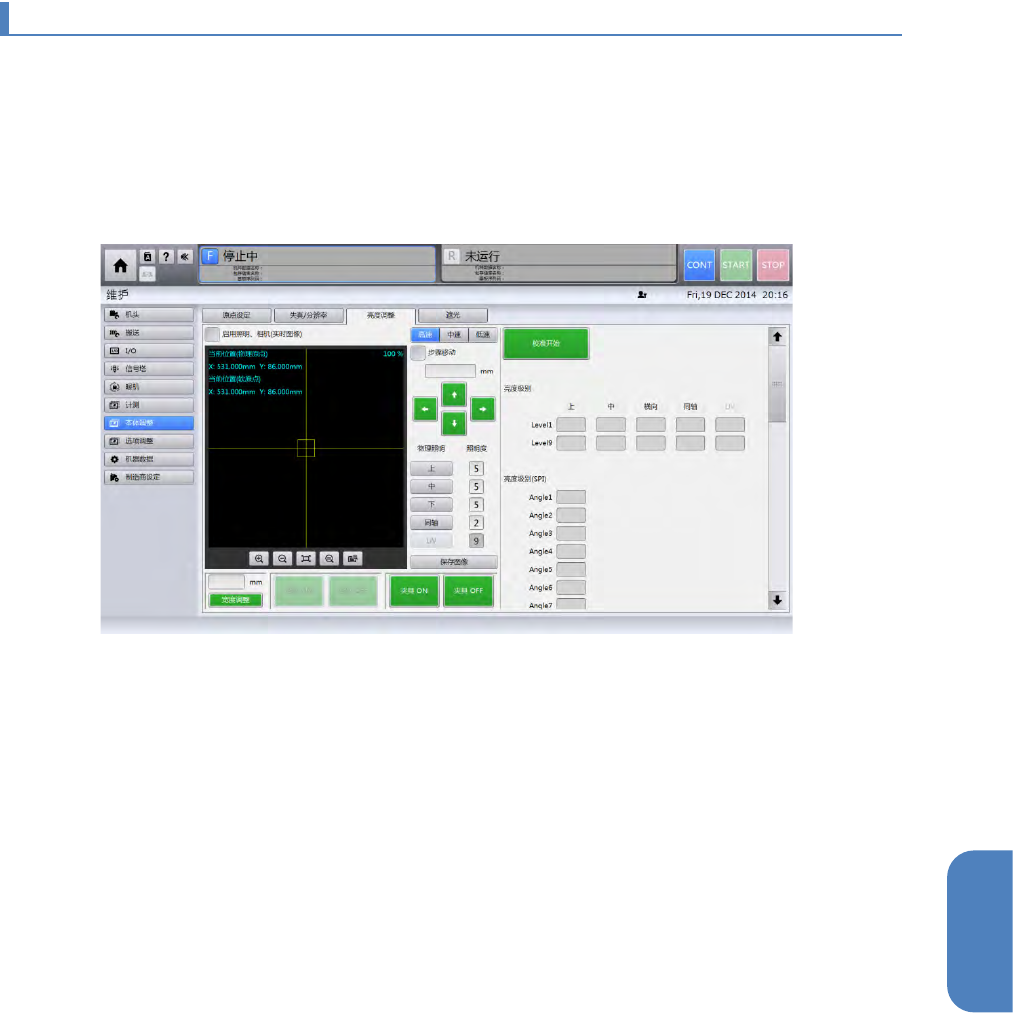The width and height of the screenshot is (1013, 1013).
Task: Click brightness value box next to 上
Action: (x=476, y=469)
